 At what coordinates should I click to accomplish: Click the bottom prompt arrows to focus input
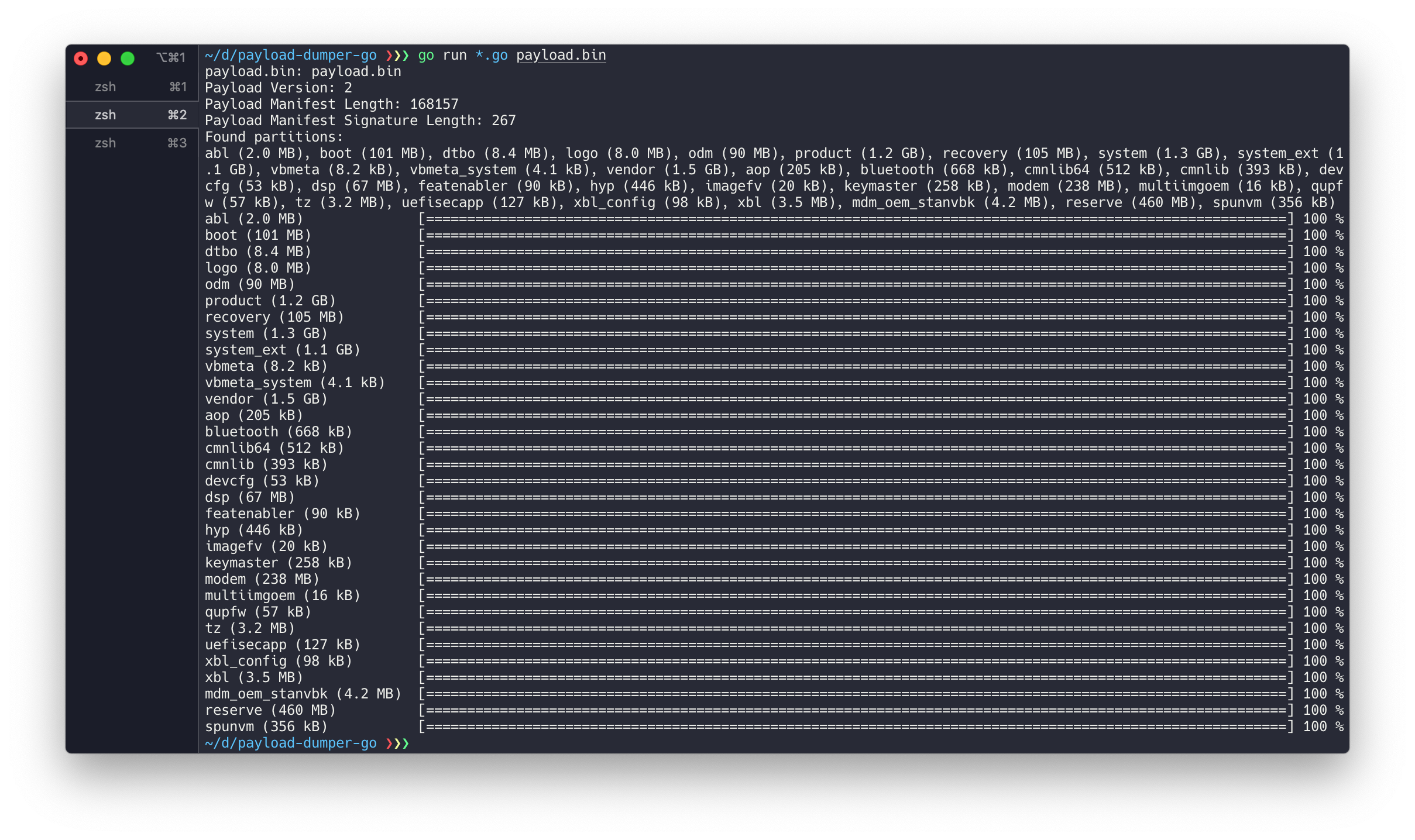398,743
